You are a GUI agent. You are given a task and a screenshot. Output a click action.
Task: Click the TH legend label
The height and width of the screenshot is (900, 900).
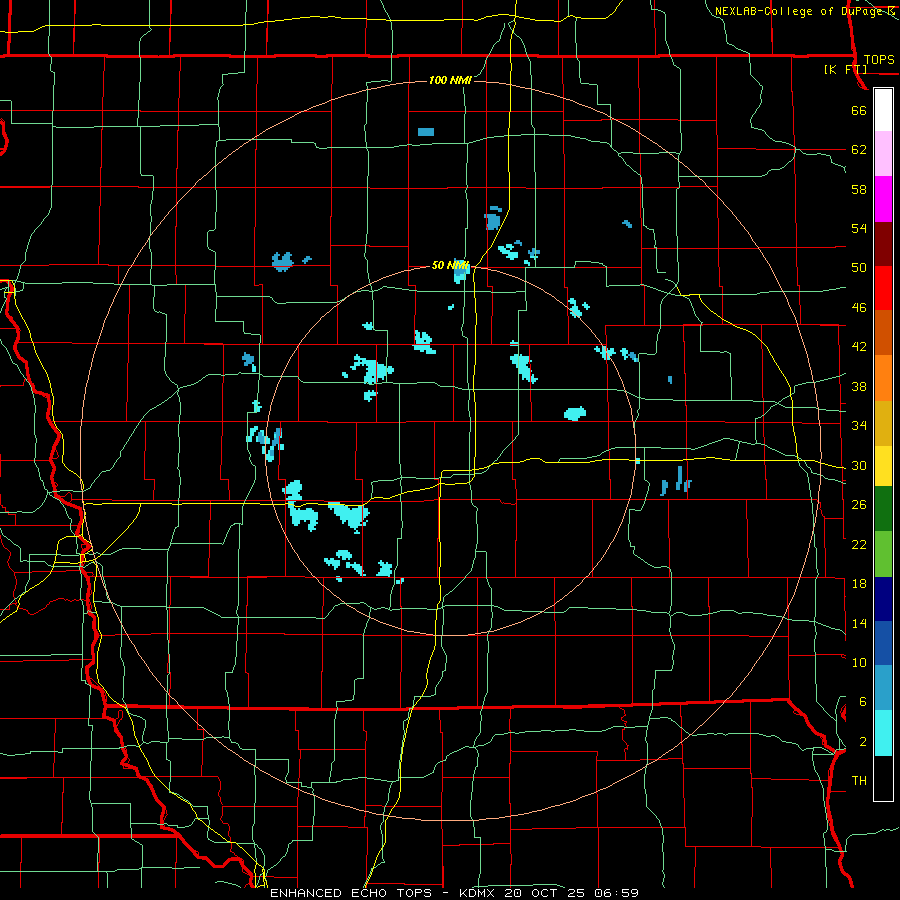[859, 781]
